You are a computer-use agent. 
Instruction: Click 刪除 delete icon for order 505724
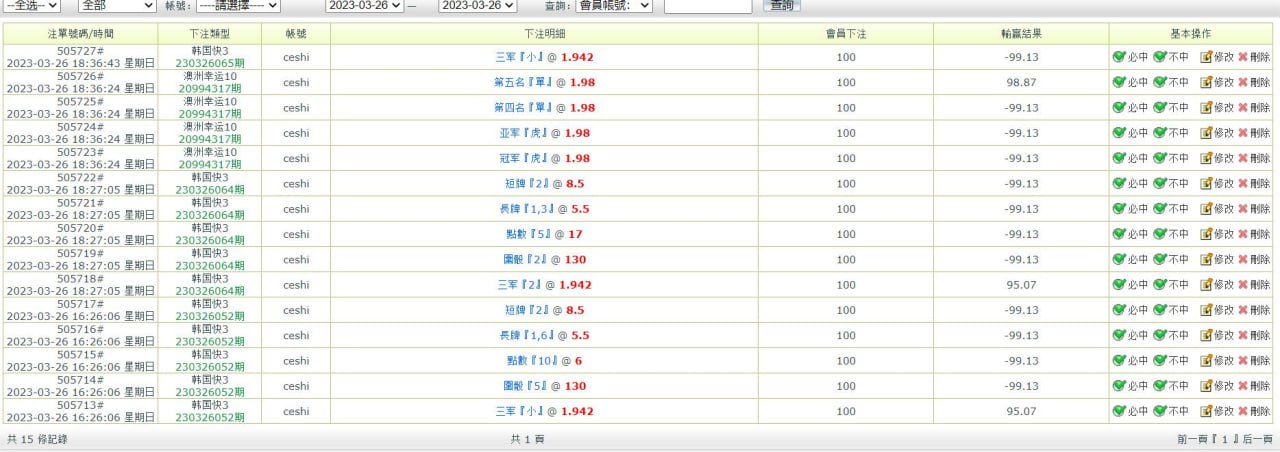1243,133
